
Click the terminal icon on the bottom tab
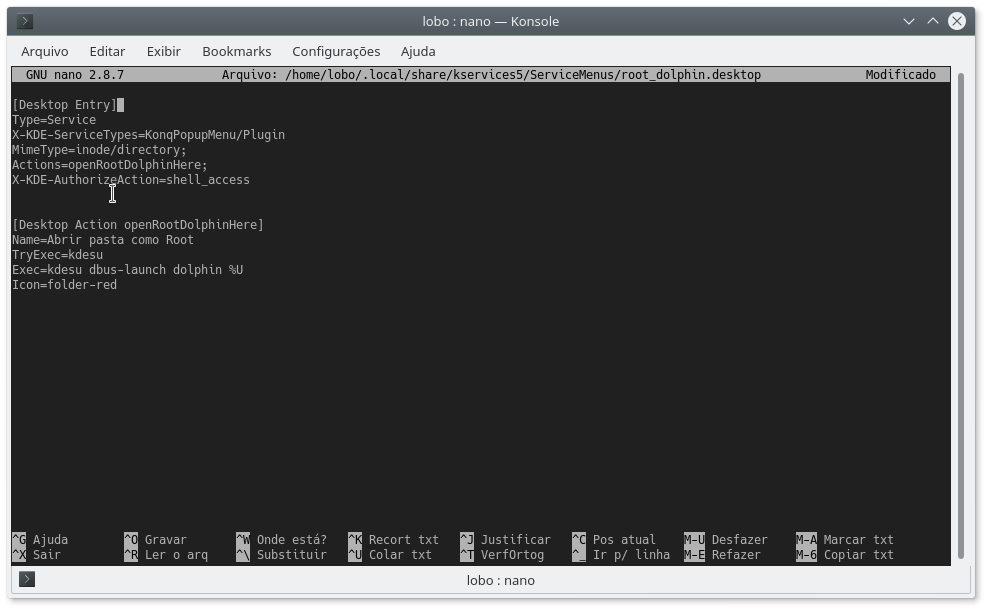(x=26, y=580)
